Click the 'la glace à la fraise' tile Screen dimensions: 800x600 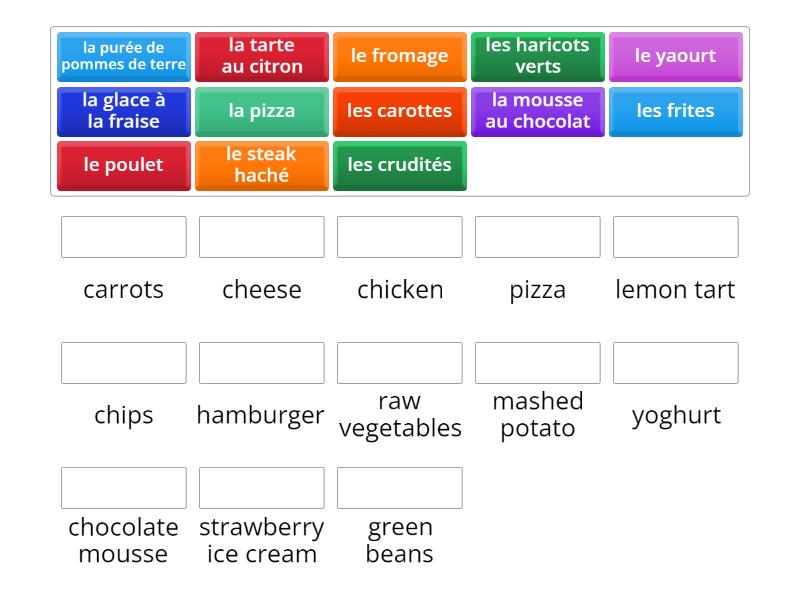(x=123, y=111)
